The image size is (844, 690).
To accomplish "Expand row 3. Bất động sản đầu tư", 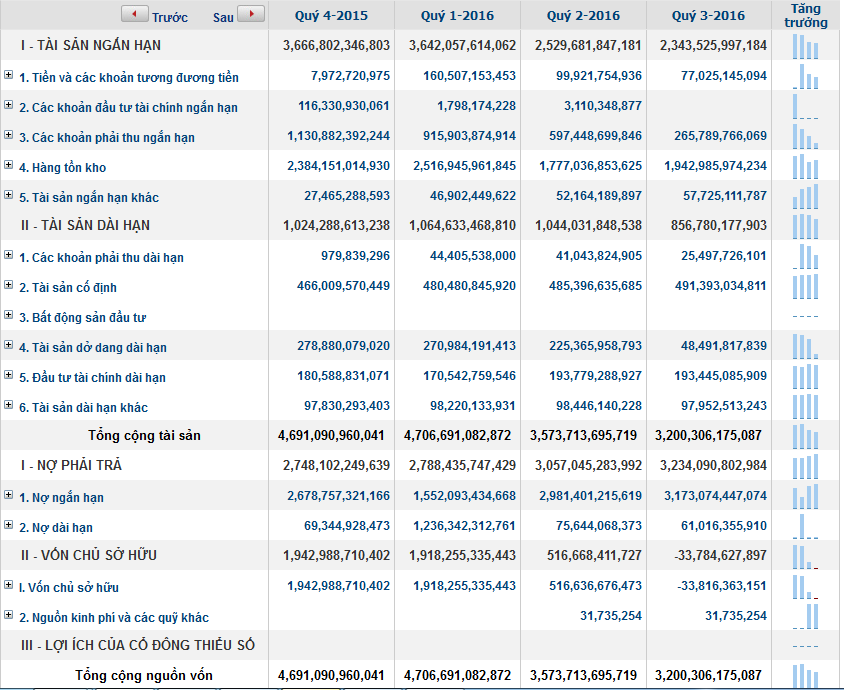I will point(9,315).
